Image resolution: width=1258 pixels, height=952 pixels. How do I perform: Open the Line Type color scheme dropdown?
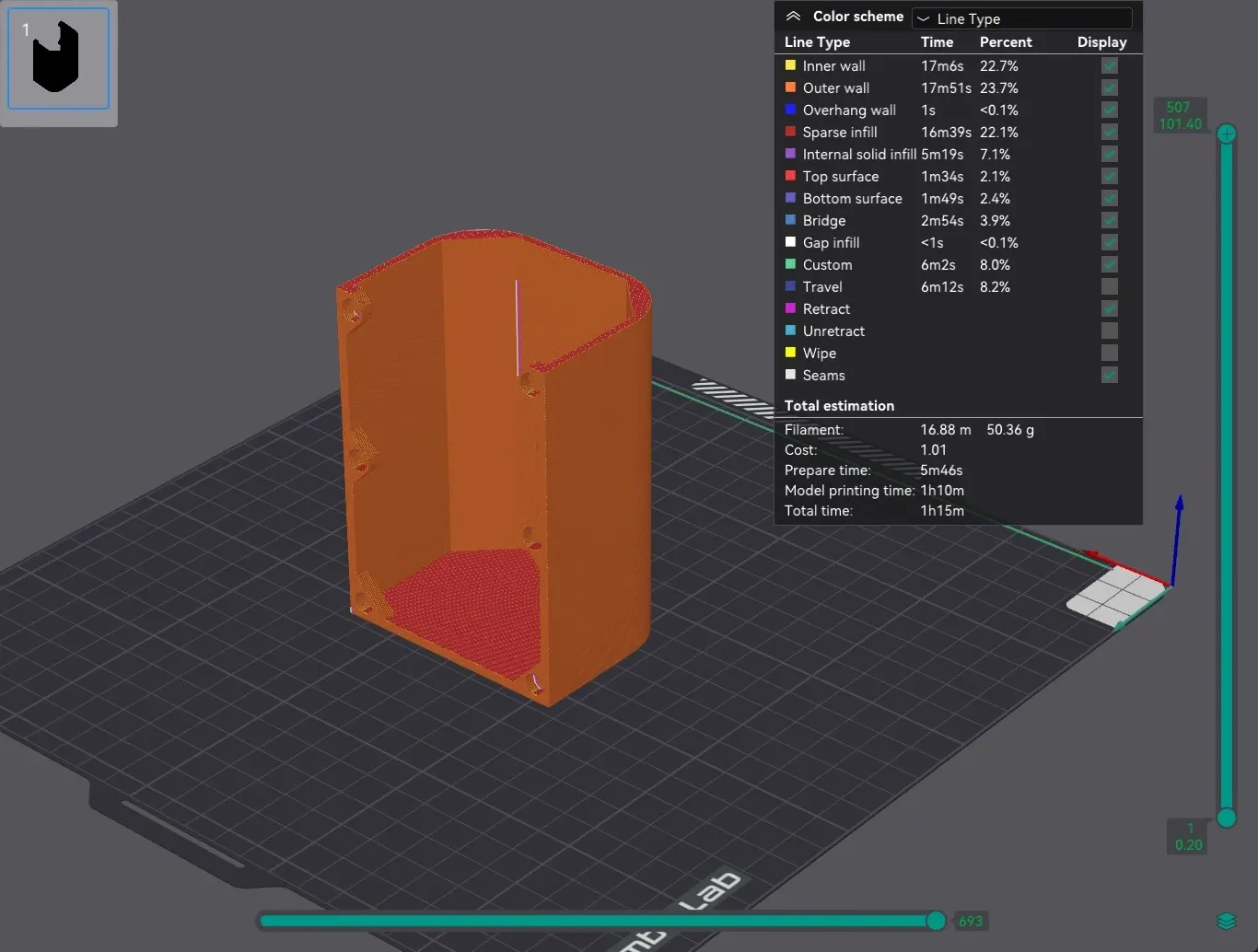click(x=1021, y=18)
